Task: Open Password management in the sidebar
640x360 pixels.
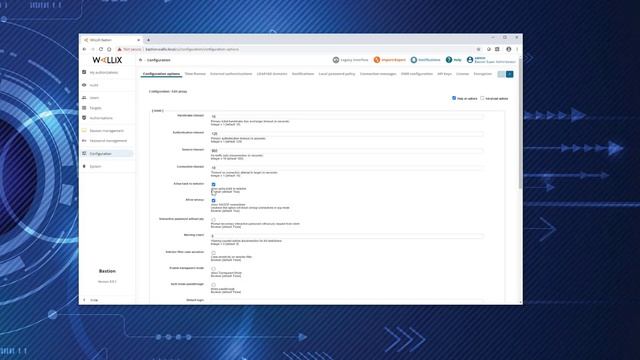Action: (108, 141)
